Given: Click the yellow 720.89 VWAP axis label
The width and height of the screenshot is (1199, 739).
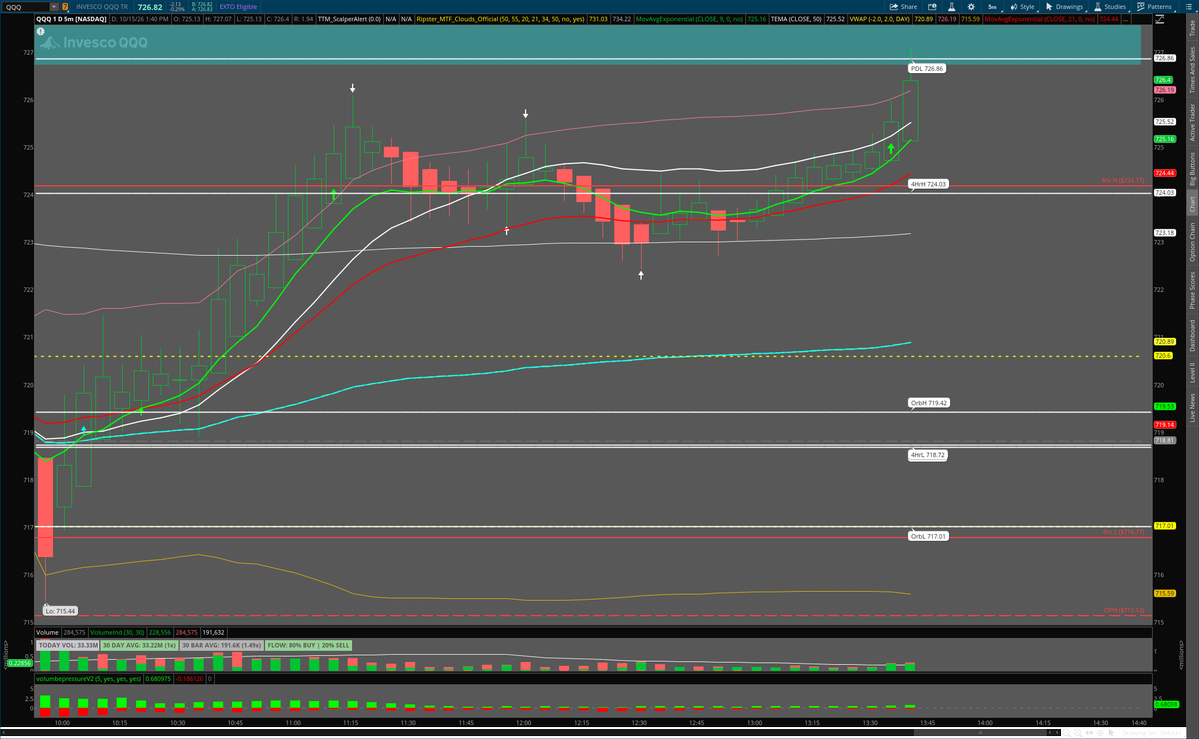Looking at the screenshot, I should click(1165, 342).
